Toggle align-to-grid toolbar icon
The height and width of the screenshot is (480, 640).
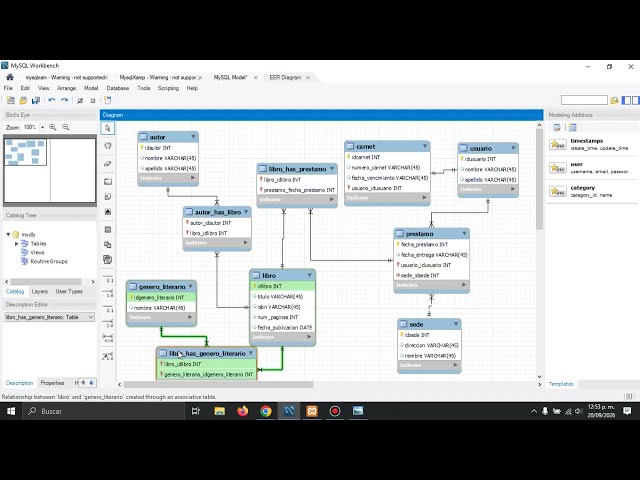(93, 100)
